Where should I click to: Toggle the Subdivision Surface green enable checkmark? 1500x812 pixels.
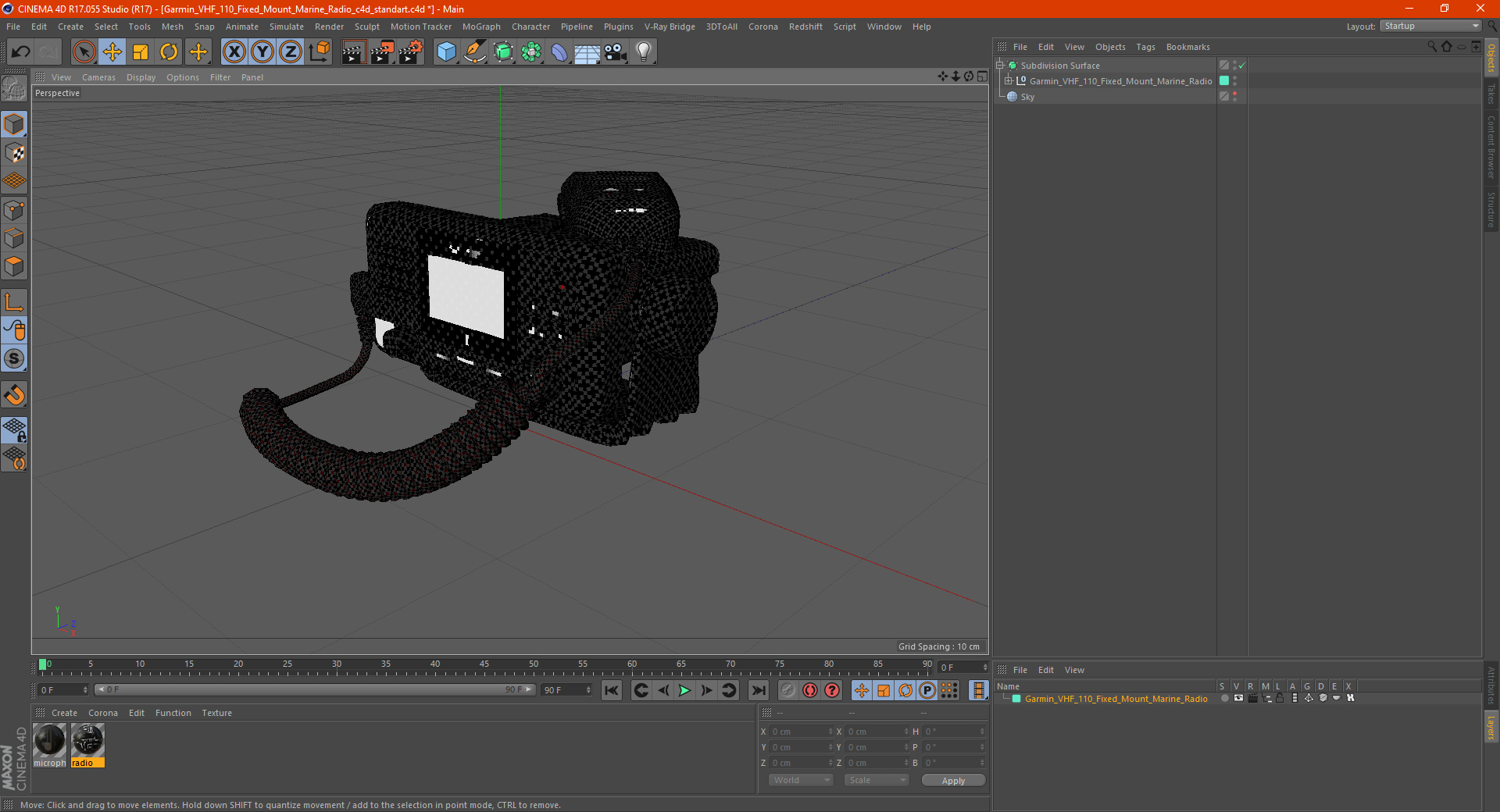click(1241, 66)
